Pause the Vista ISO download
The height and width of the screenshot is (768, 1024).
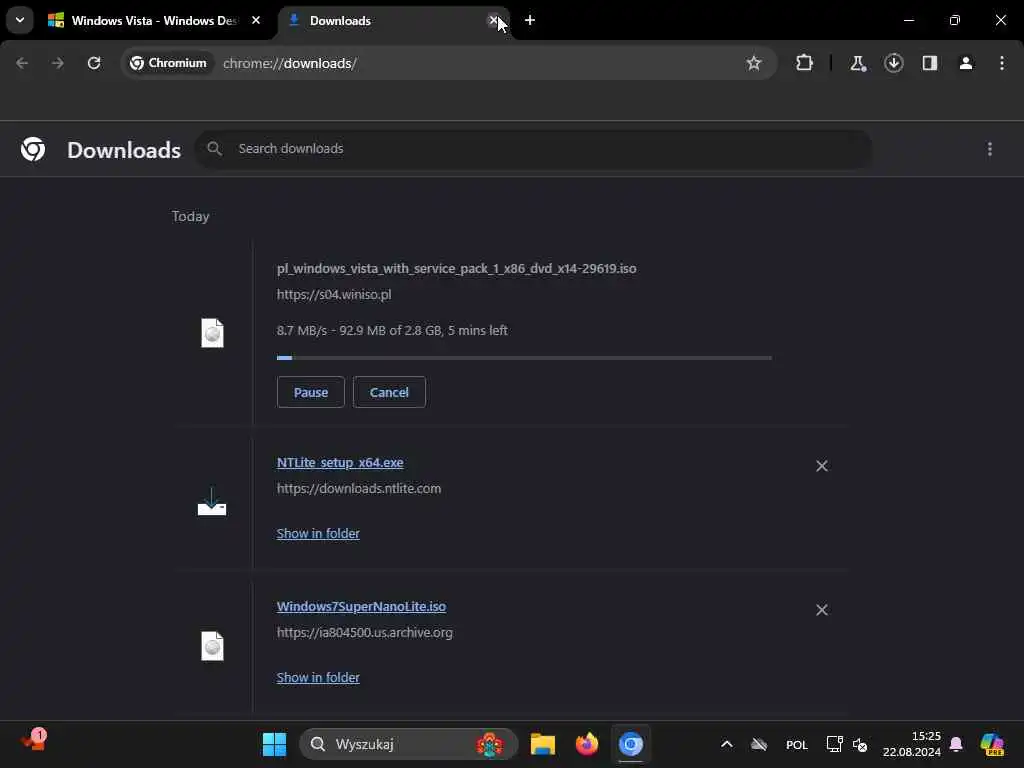click(x=310, y=392)
